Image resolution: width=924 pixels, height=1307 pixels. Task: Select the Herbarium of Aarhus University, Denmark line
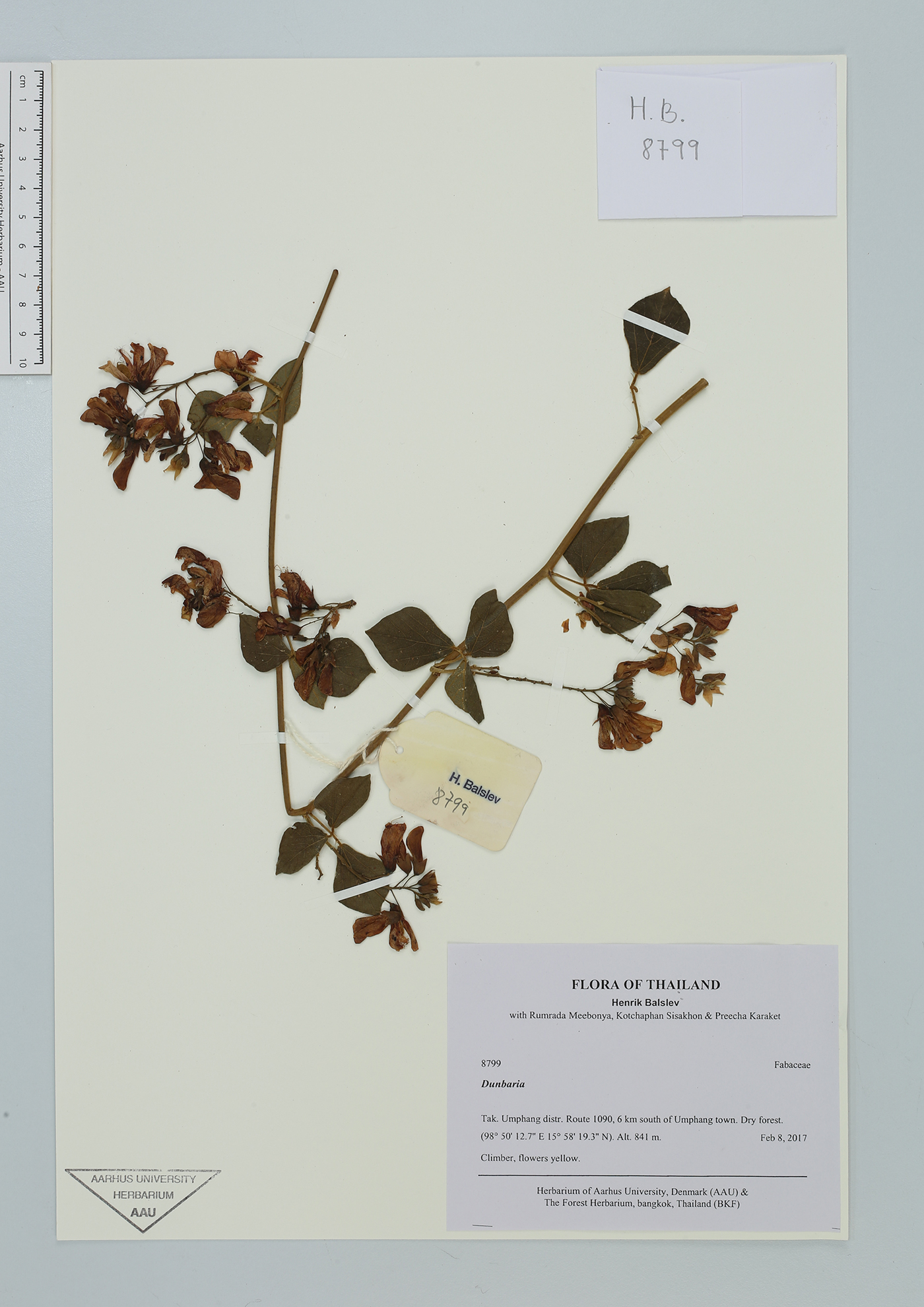click(642, 1191)
